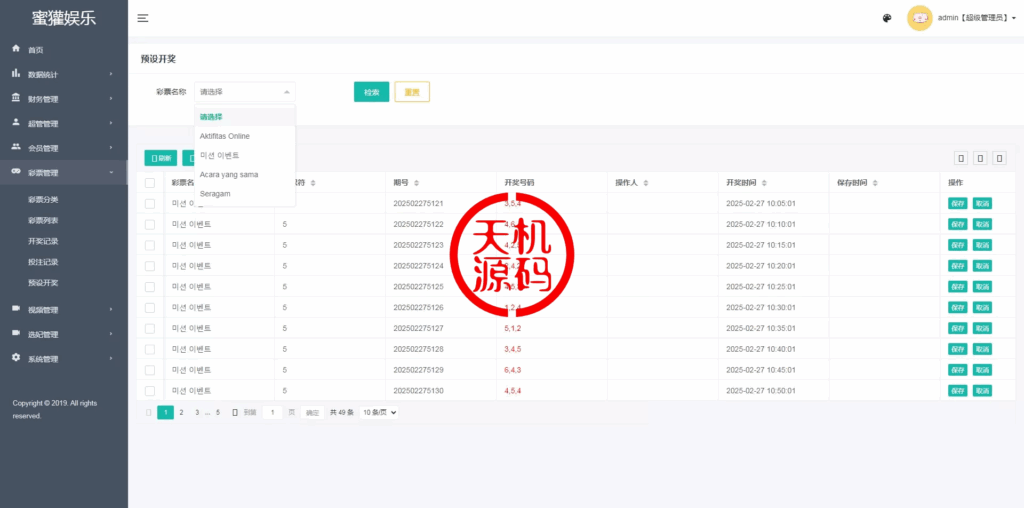
Task: Open 彩票列表 in the sidebar submenu
Action: (43, 220)
